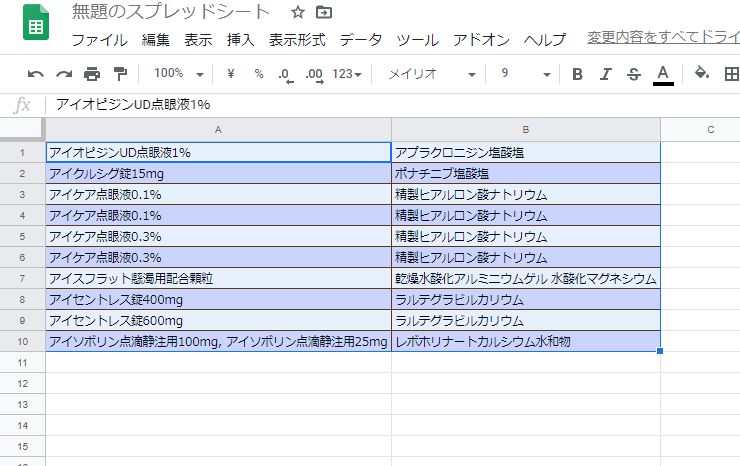740x466 pixels.
Task: Open the データ menu
Action: tap(361, 40)
